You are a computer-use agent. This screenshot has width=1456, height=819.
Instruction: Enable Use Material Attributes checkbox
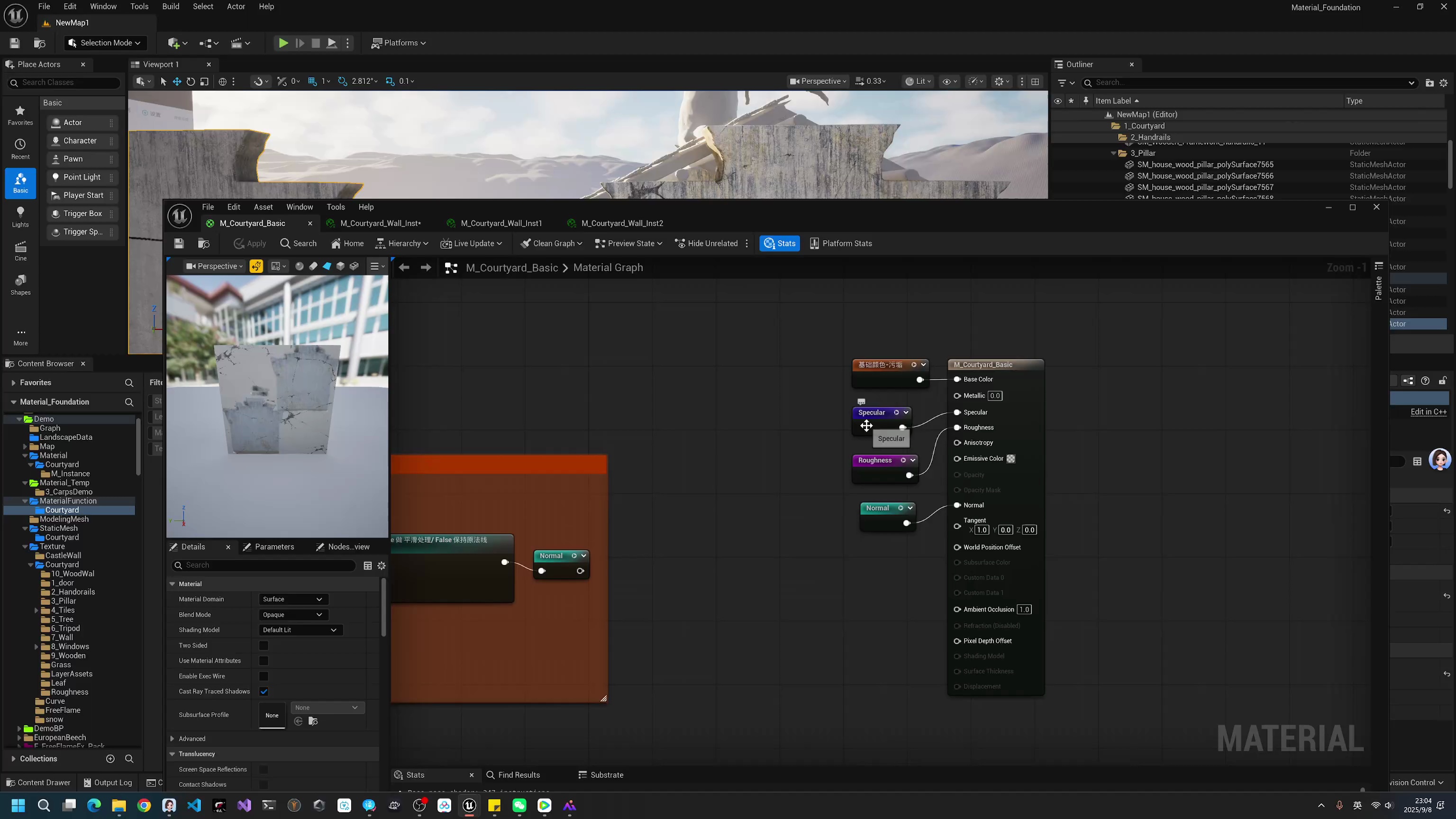pyautogui.click(x=264, y=661)
